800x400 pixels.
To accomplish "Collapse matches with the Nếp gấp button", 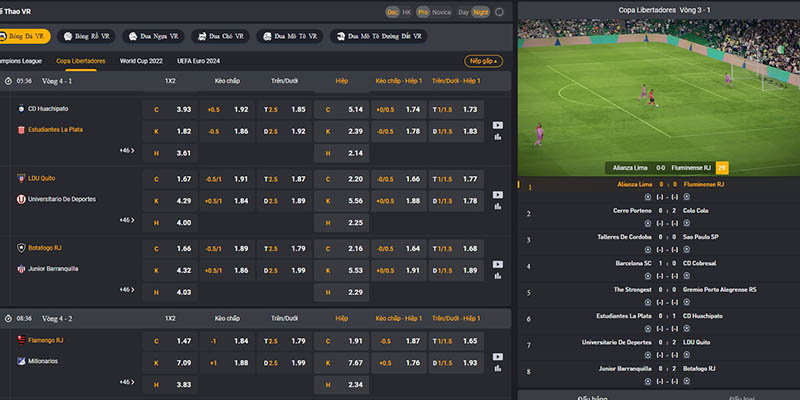I will [x=483, y=61].
